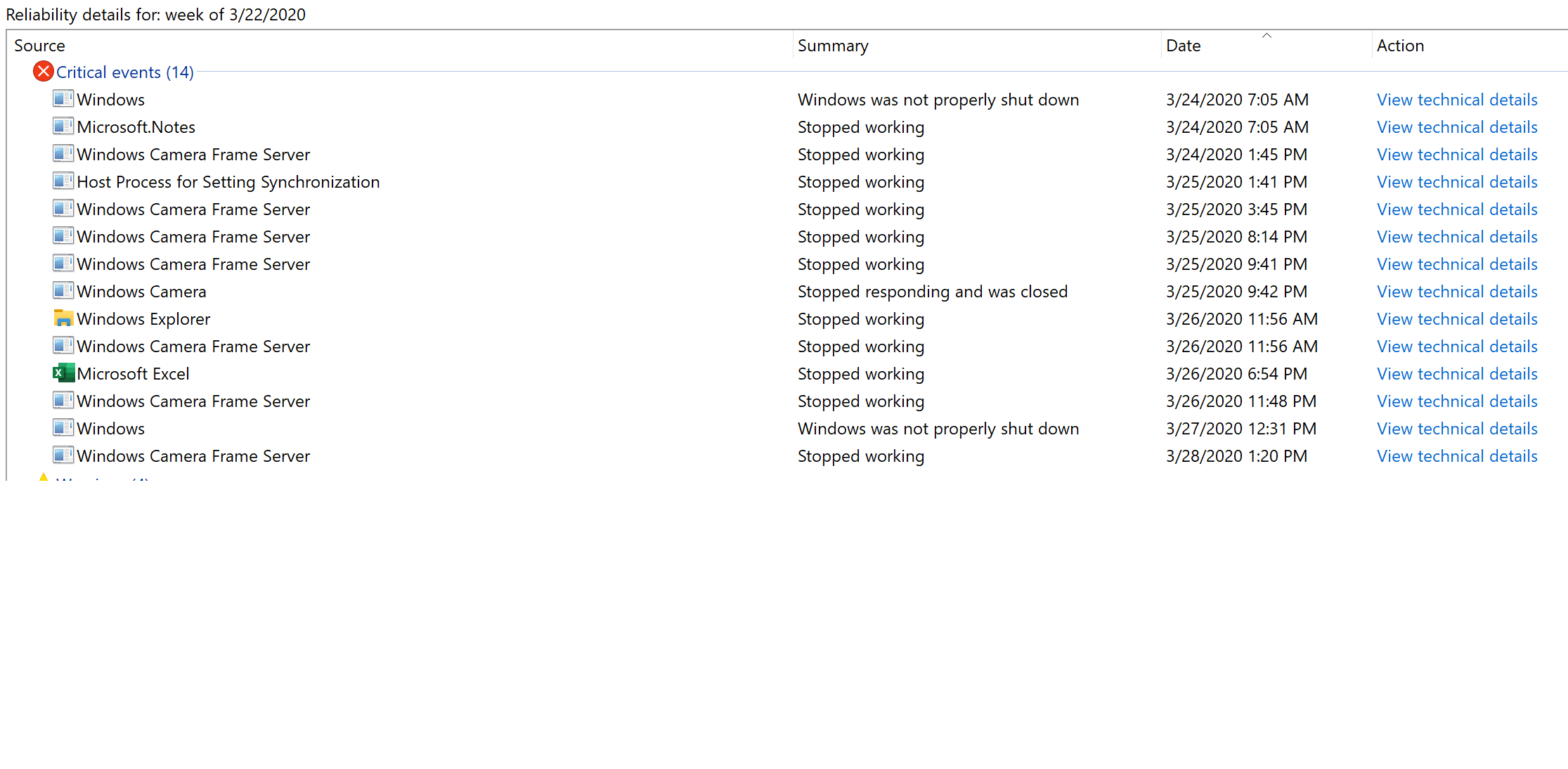Click the Camera Frame Server icon at 8:14 PM
The height and width of the screenshot is (769, 1568).
[63, 236]
